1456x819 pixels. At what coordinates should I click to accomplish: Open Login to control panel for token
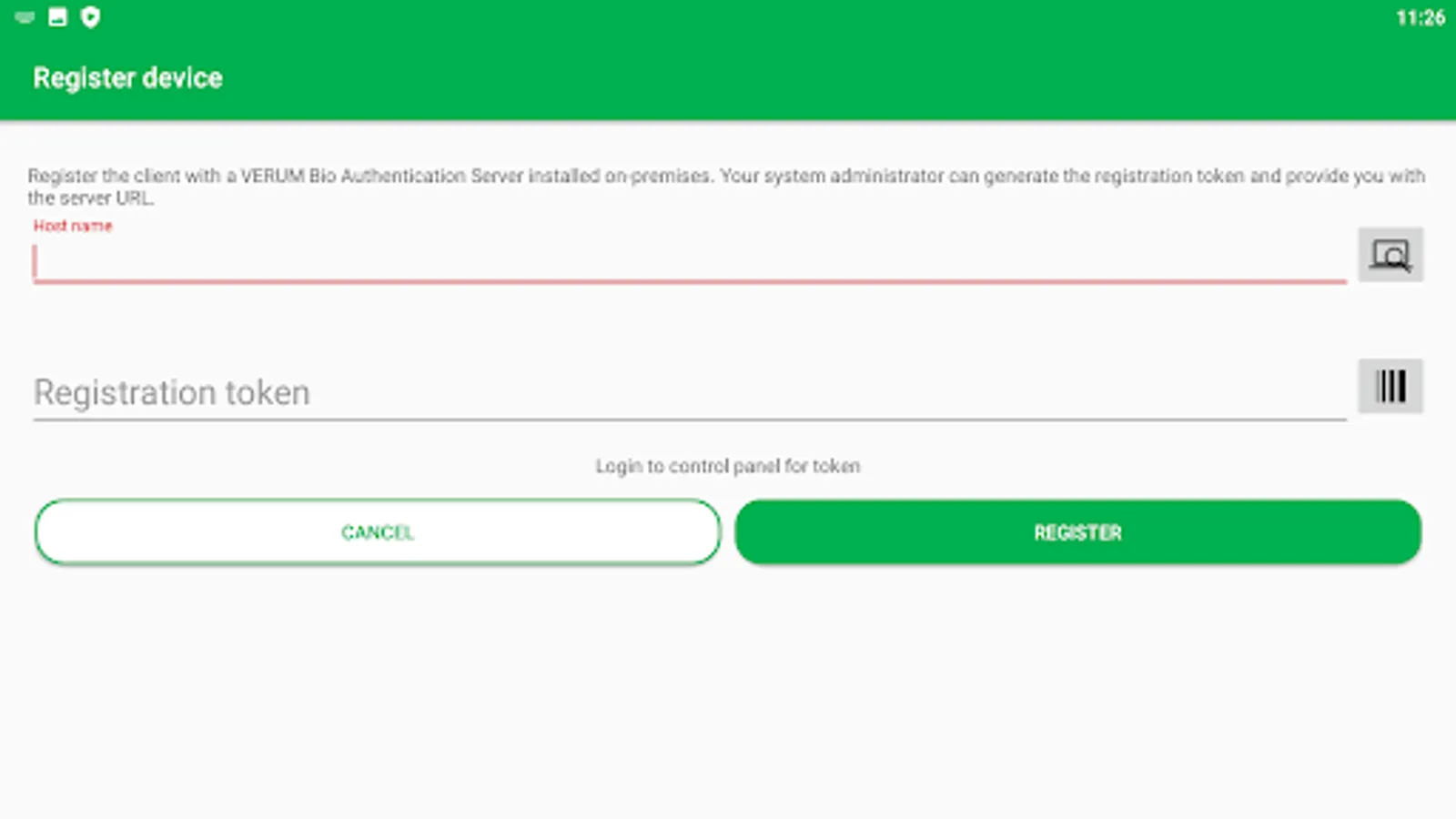coord(728,466)
